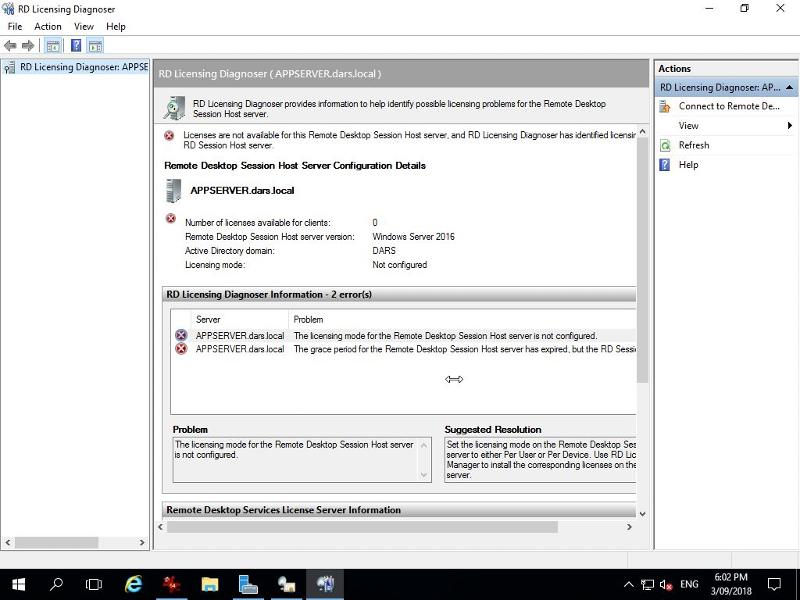800x600 pixels.
Task: Click the Licensing mode Not configured value
Action: pos(399,265)
